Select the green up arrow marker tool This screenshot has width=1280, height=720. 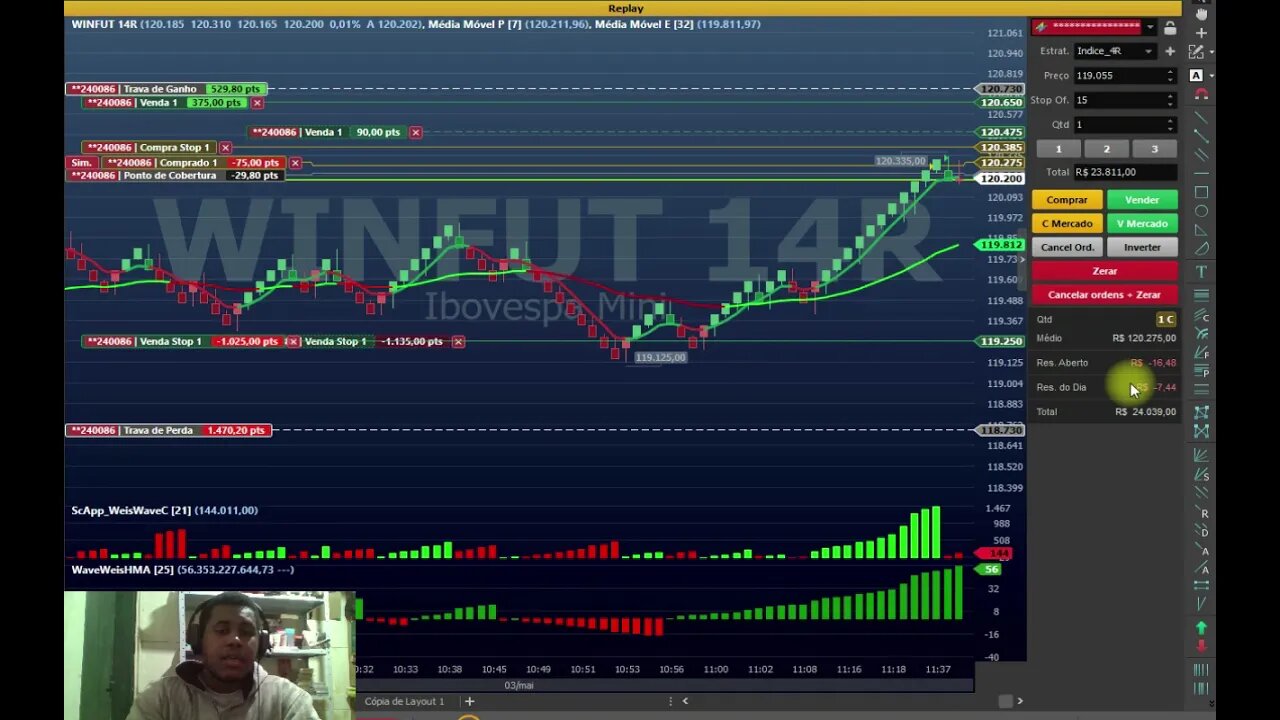pyautogui.click(x=1201, y=627)
